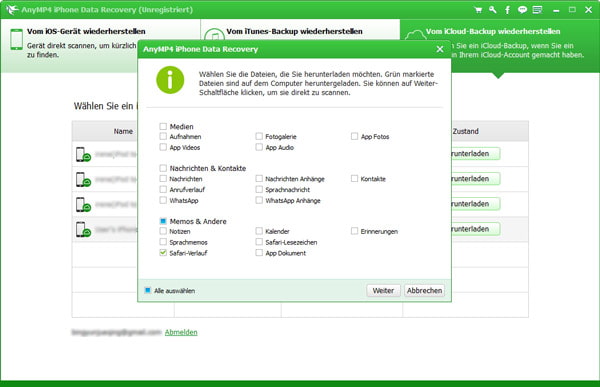
Task: Check the Anrufverlauf option
Action: (x=163, y=189)
